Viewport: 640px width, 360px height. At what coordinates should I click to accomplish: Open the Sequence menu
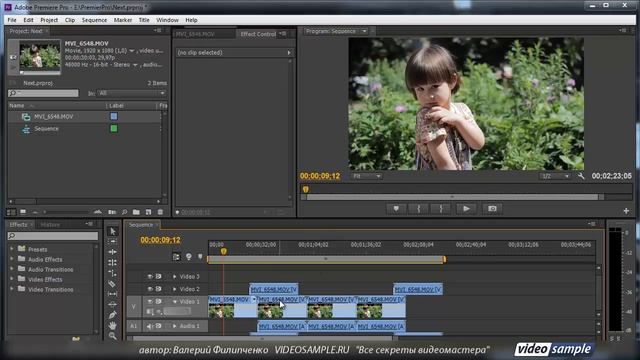pos(94,20)
